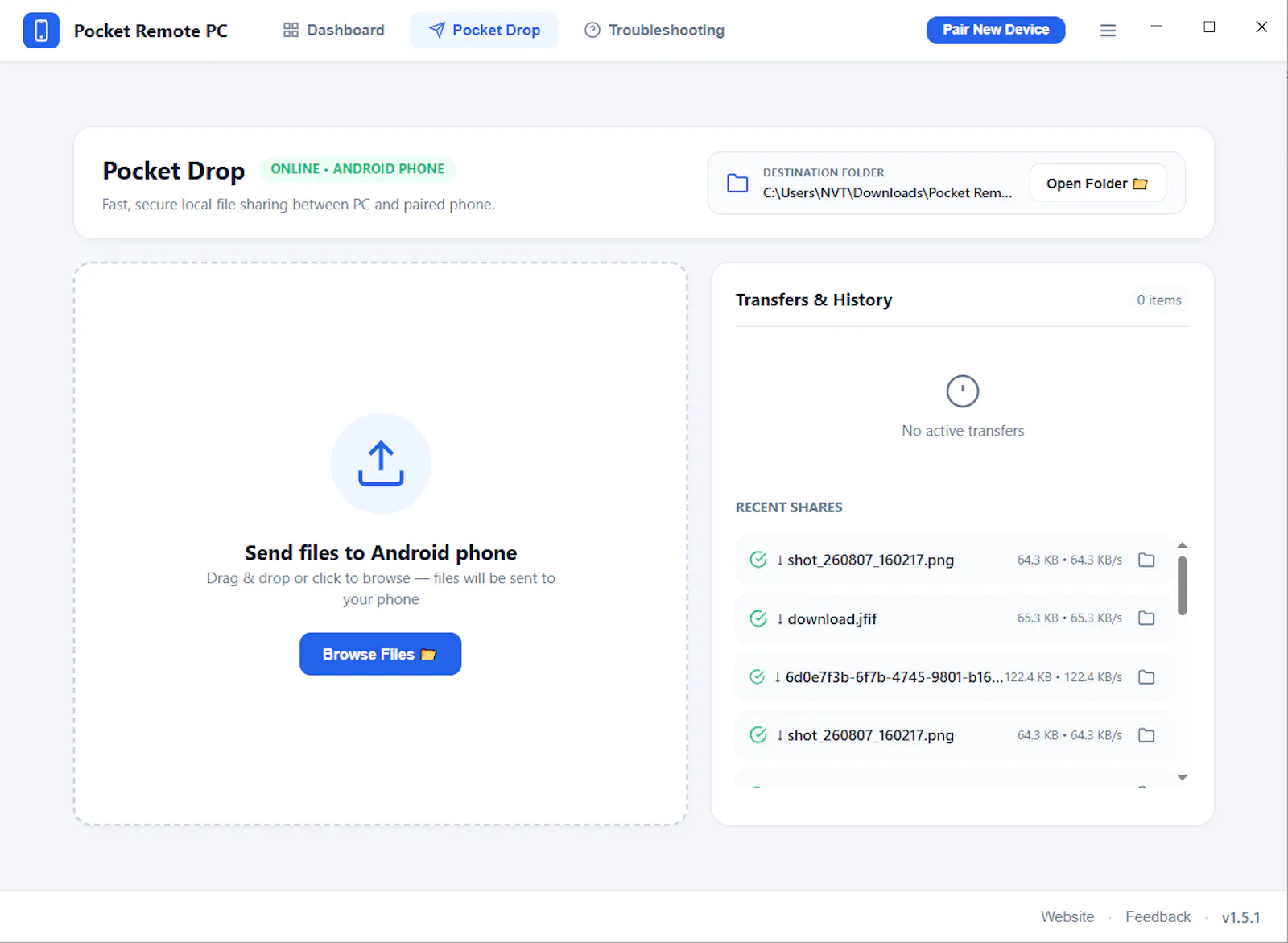Screen dimensions: 1288x943
Task: Click the Open Folder button
Action: click(1097, 184)
